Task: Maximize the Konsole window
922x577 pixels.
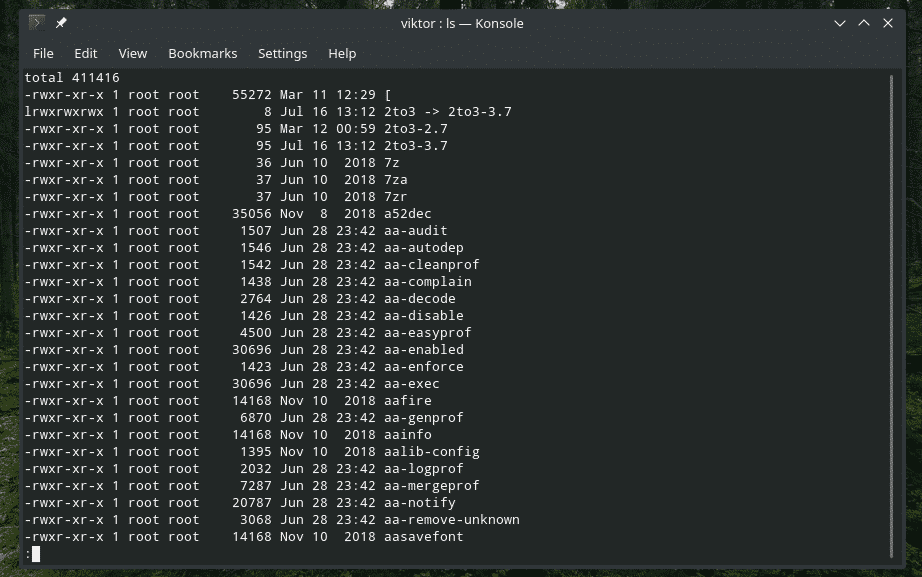Action: (x=861, y=23)
